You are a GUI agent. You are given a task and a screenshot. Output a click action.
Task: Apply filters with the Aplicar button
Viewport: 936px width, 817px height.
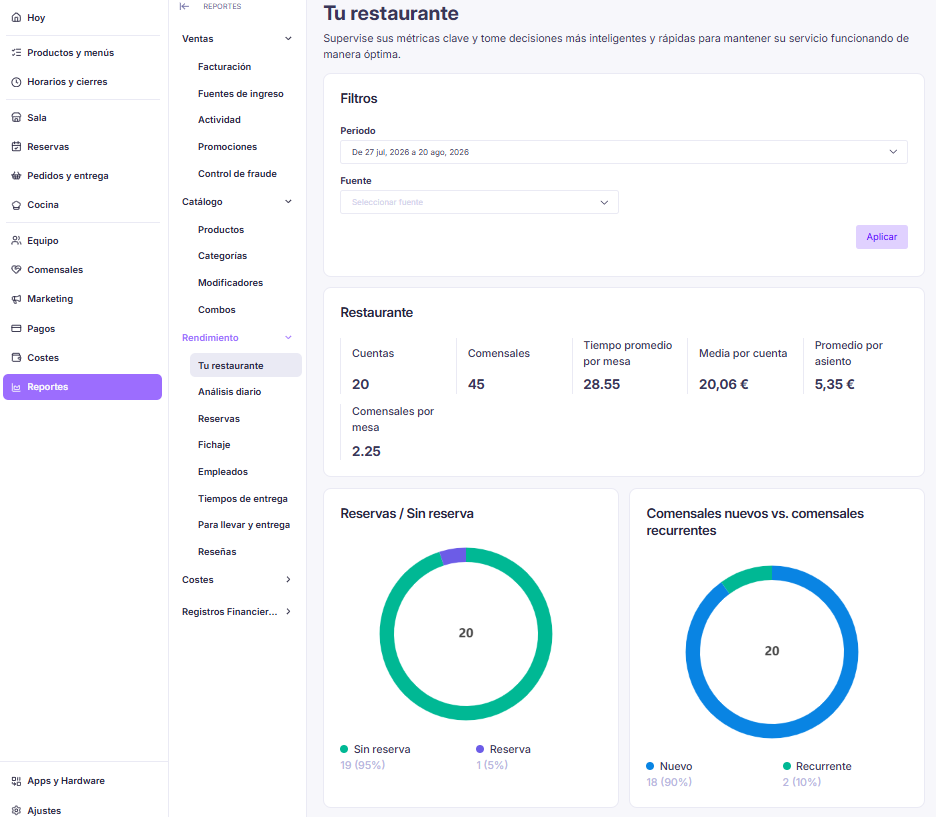pyautogui.click(x=882, y=237)
